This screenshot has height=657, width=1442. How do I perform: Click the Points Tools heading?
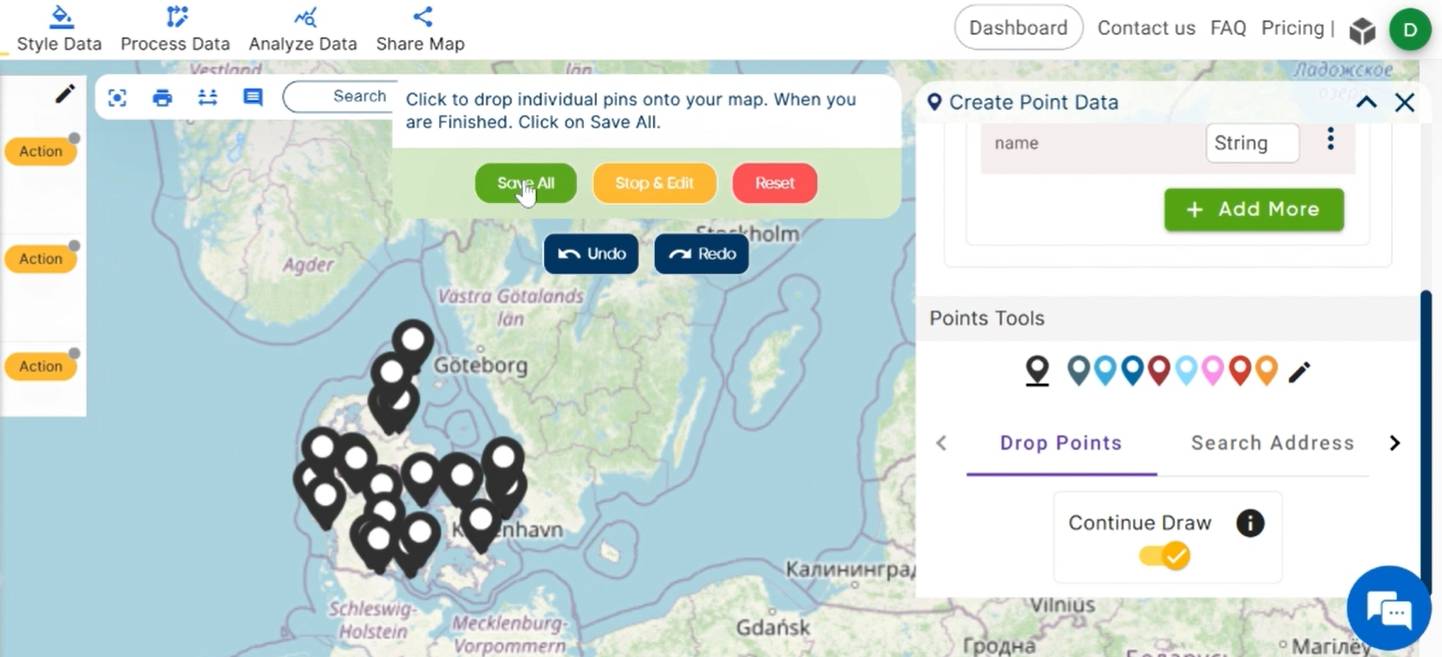(x=987, y=318)
